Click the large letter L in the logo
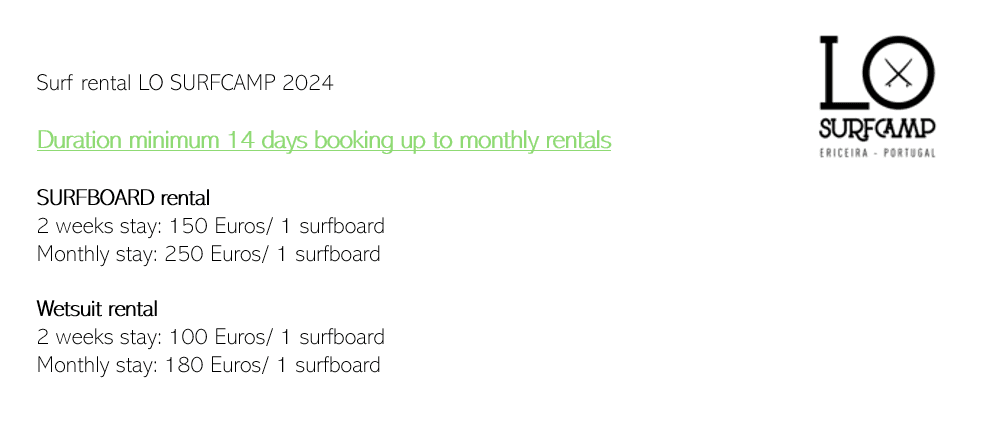Image resolution: width=990 pixels, height=427 pixels. coord(837,72)
